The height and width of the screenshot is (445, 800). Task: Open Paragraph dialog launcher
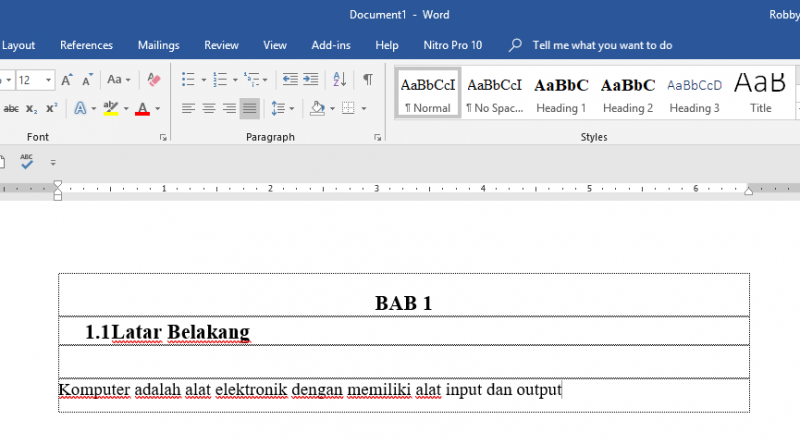click(x=377, y=137)
